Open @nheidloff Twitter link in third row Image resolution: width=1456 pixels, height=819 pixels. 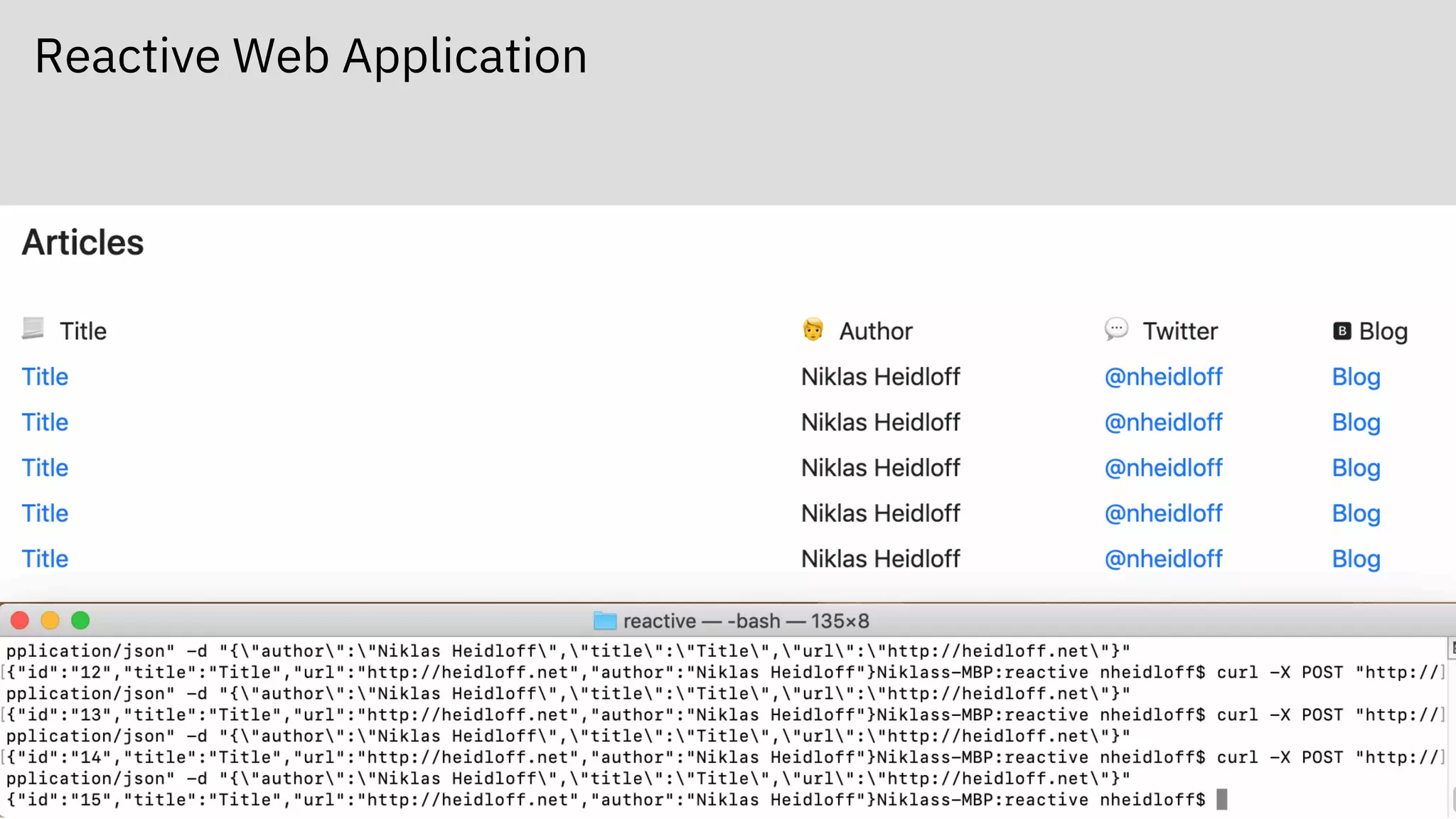coord(1163,468)
